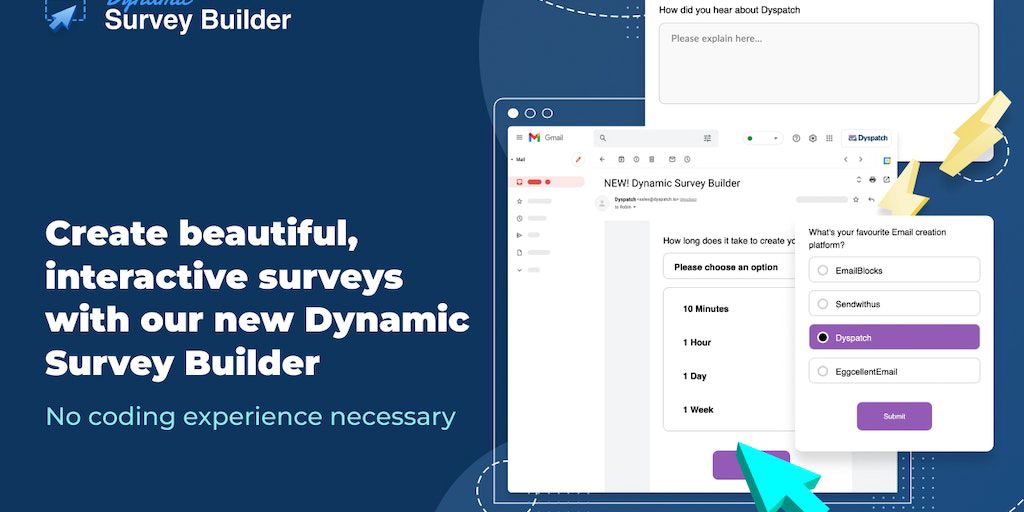Go back using the left arrow
The height and width of the screenshot is (512, 1024).
point(602,159)
